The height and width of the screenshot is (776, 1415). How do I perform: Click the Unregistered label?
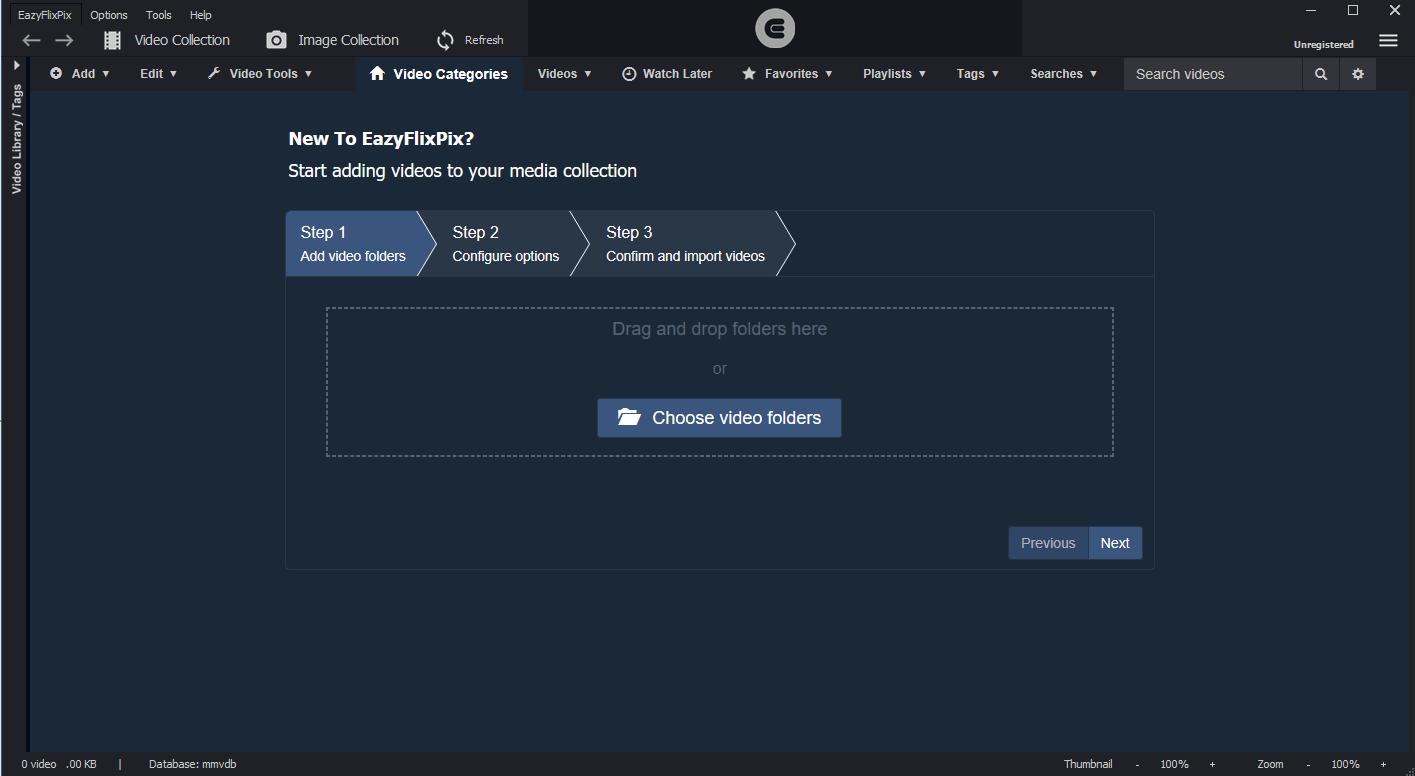coord(1323,44)
